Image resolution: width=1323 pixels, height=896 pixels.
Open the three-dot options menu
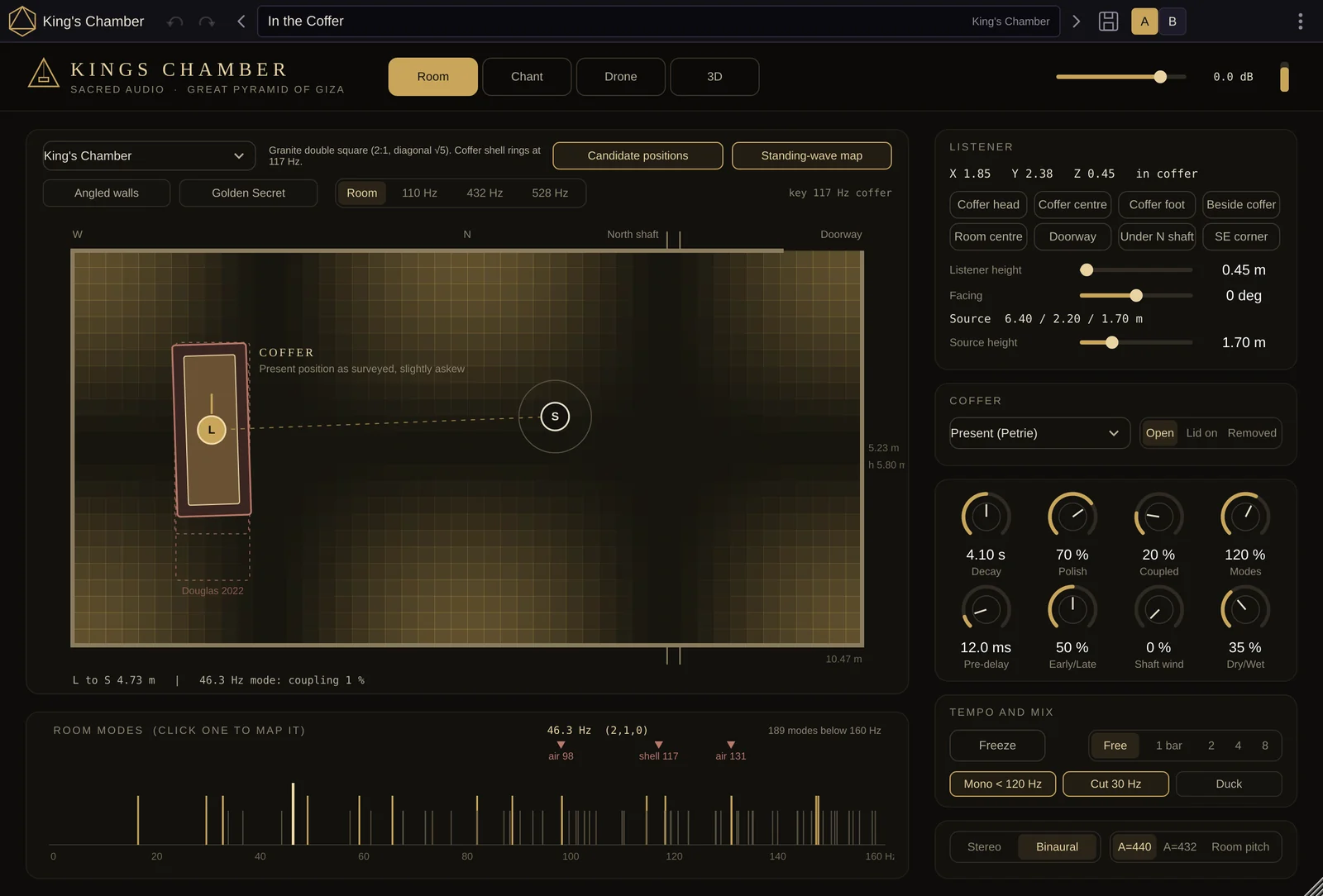click(1301, 21)
